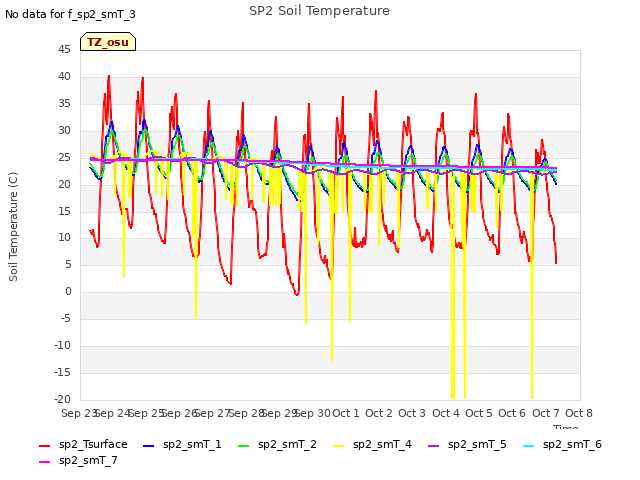Click the -15 y-axis tick label

tap(62, 373)
